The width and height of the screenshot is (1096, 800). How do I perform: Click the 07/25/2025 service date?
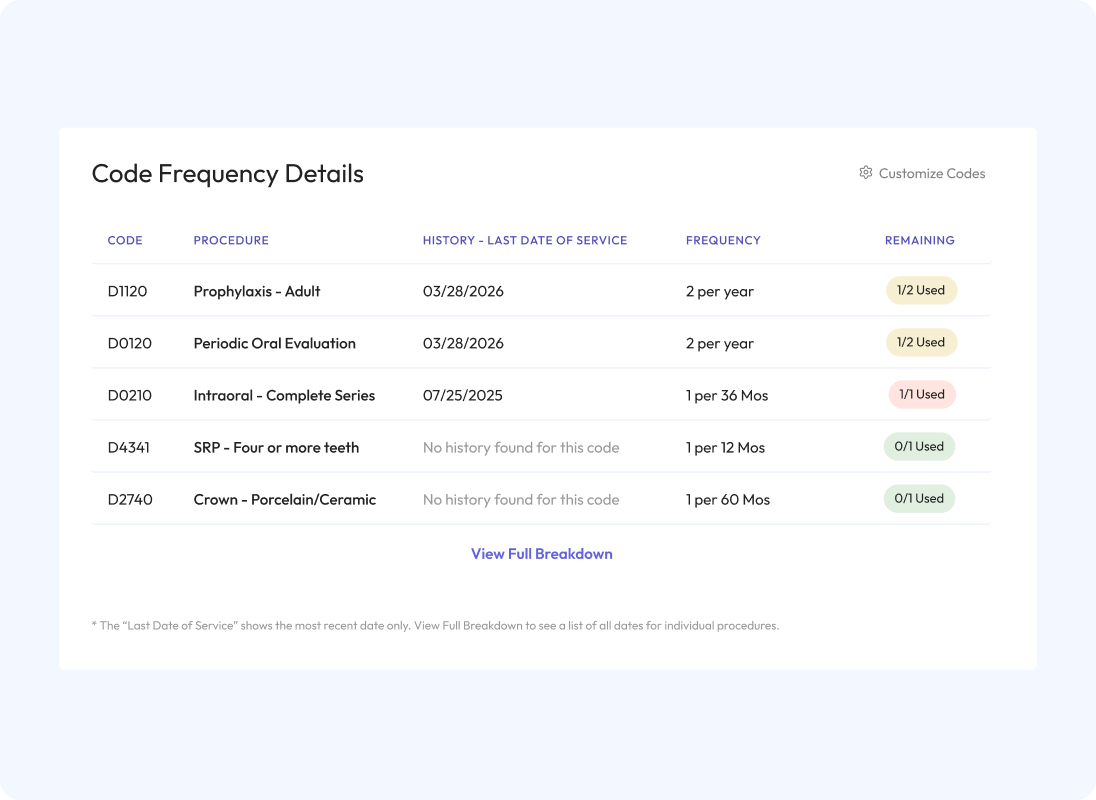tap(463, 395)
